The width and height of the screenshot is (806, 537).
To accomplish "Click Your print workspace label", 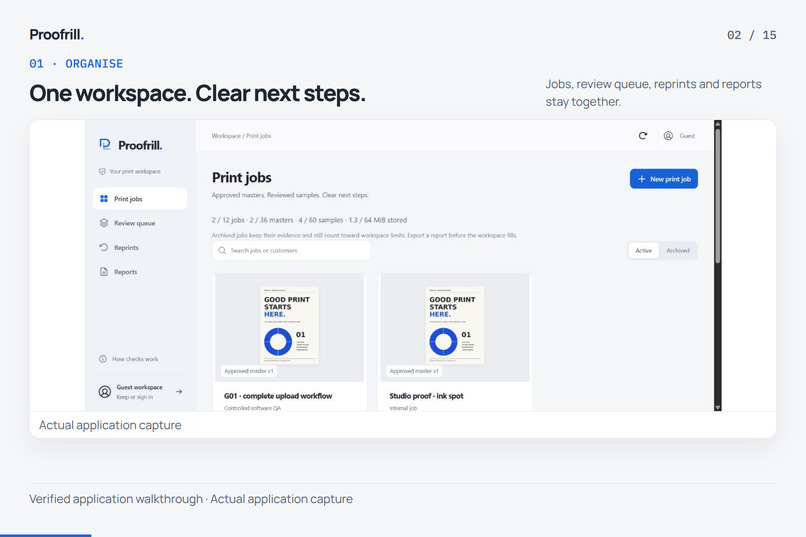I will tap(135, 172).
